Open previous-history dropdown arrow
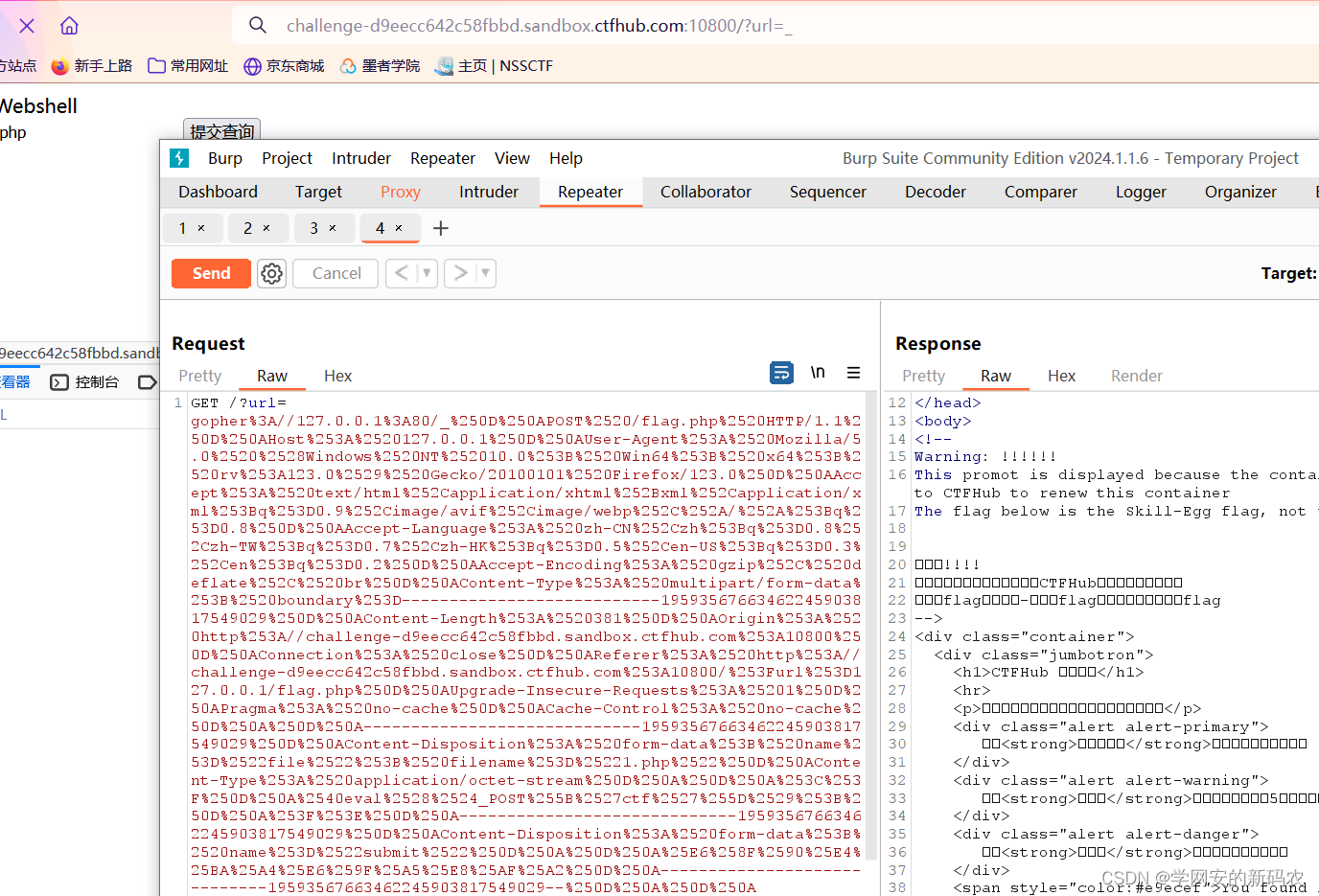The image size is (1319, 896). 427,273
